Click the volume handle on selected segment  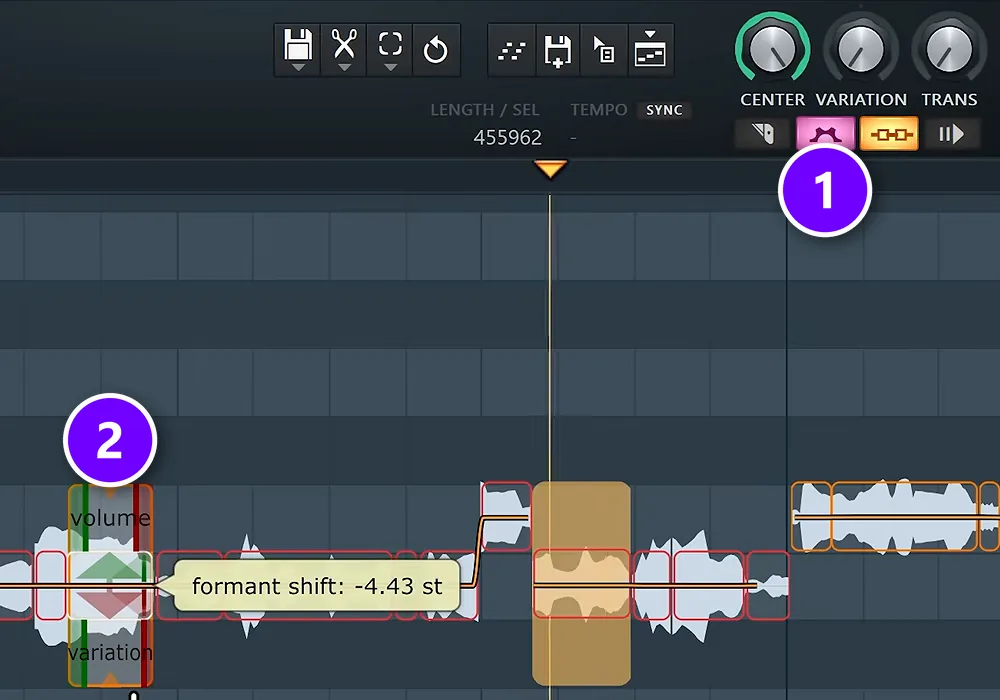point(110,518)
